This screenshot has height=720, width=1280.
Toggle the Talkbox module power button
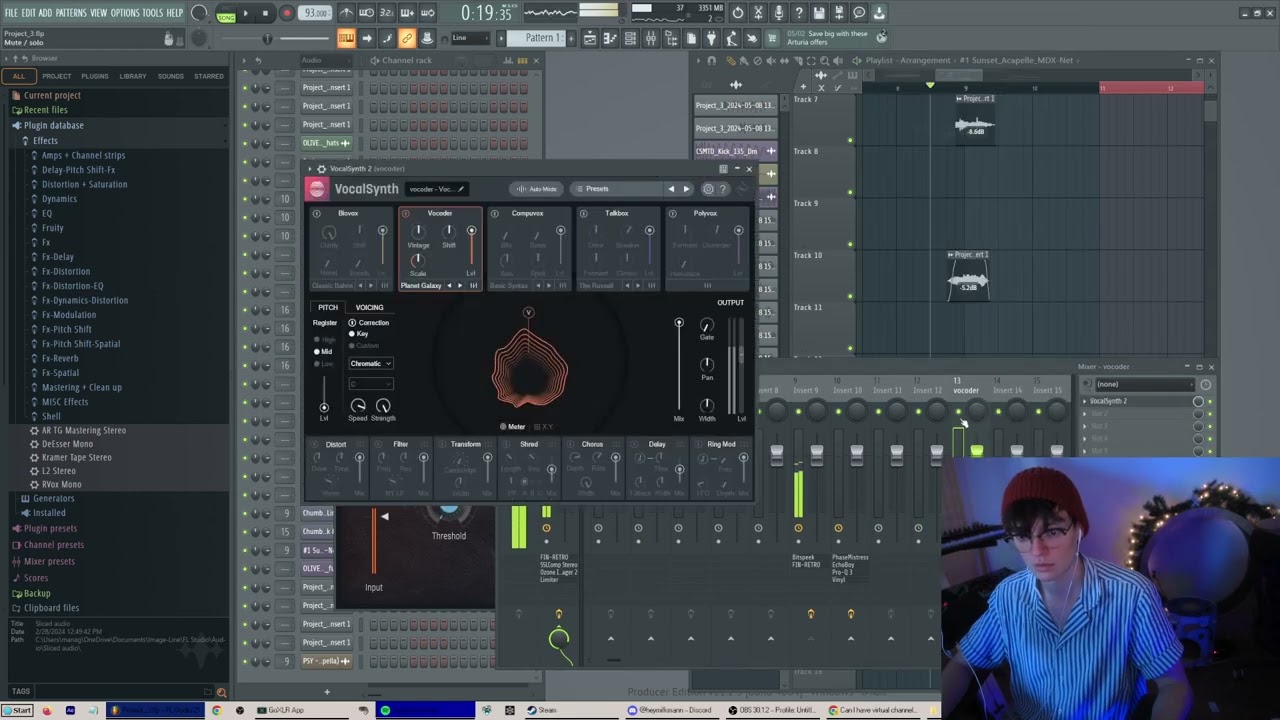point(583,213)
